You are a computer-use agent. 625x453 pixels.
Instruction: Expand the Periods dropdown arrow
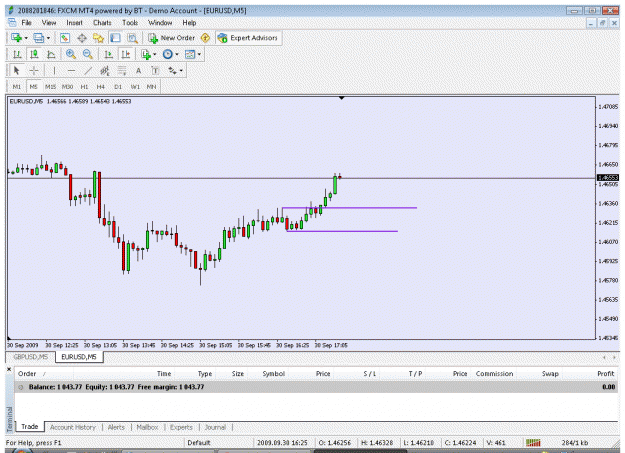click(177, 55)
